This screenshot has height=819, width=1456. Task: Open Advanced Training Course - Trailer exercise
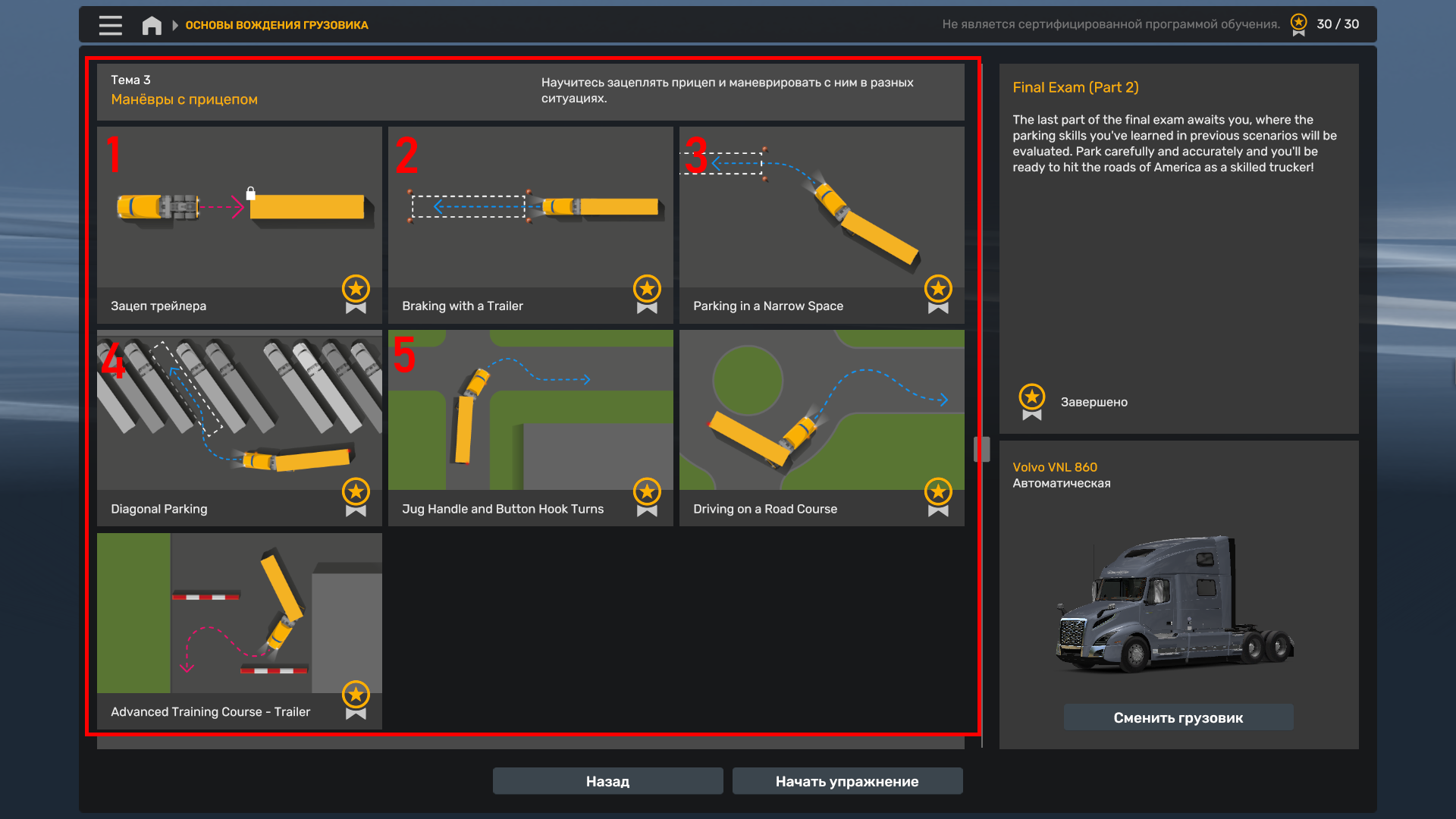239,630
